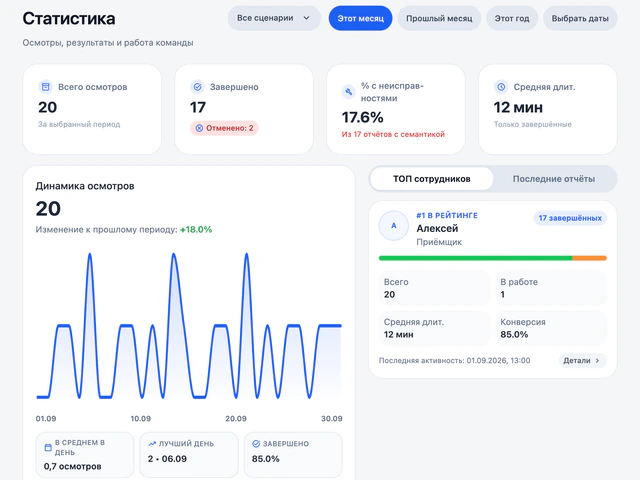This screenshot has height=480, width=640.
Task: Click the checkmark icon beside 'Завершено' card
Action: (198, 87)
